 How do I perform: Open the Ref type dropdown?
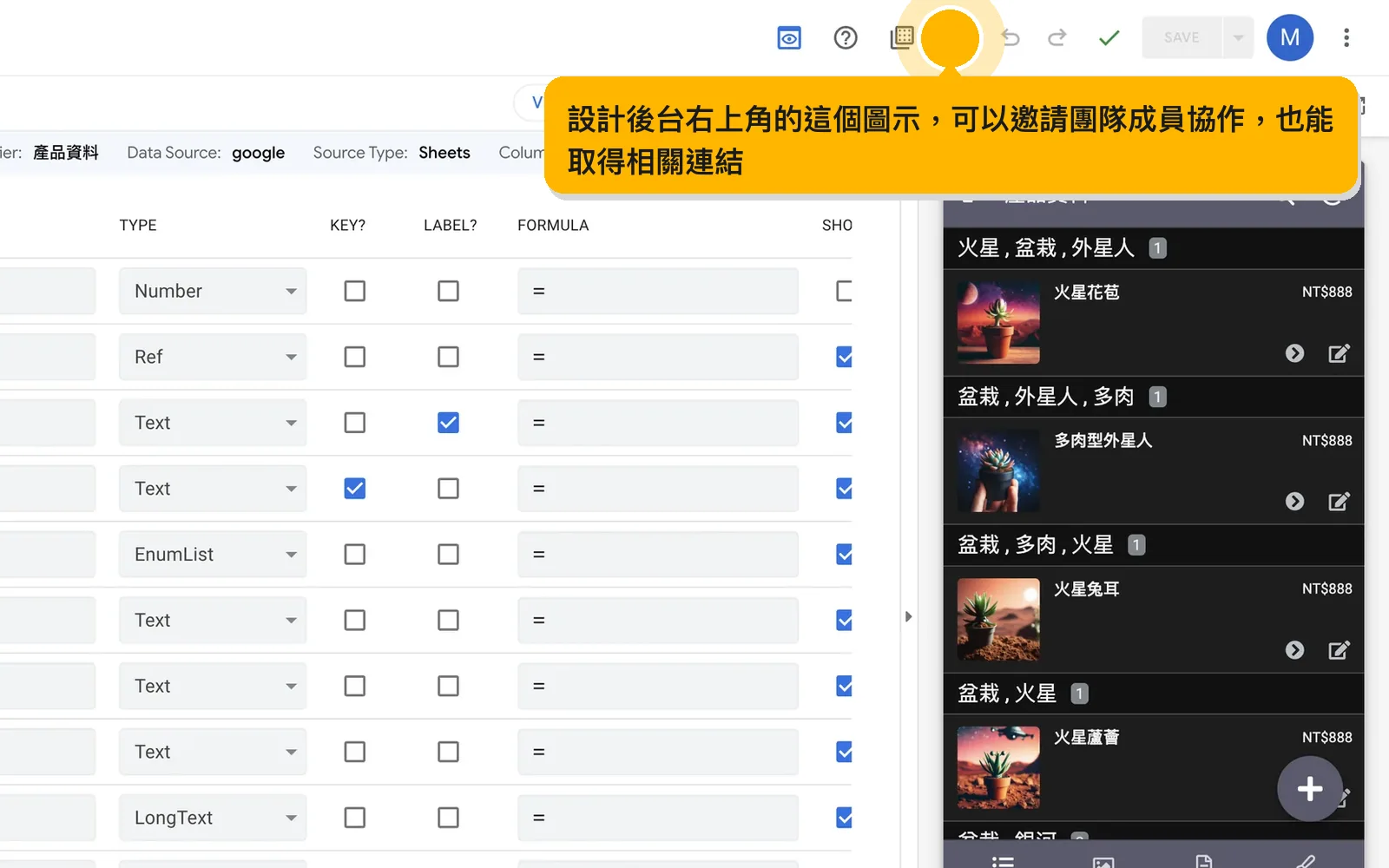(x=213, y=357)
